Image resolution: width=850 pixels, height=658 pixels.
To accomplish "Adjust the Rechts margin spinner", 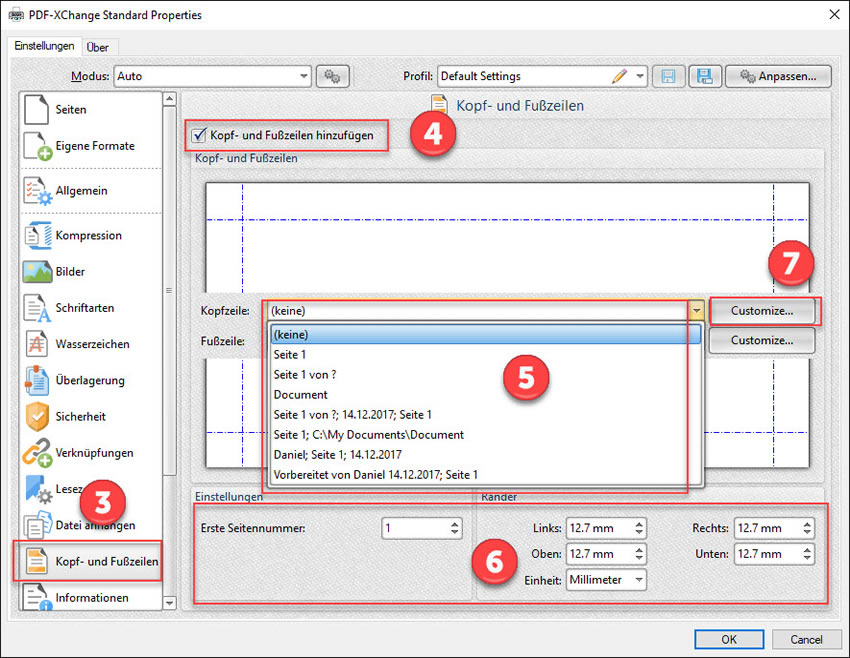I will (807, 528).
